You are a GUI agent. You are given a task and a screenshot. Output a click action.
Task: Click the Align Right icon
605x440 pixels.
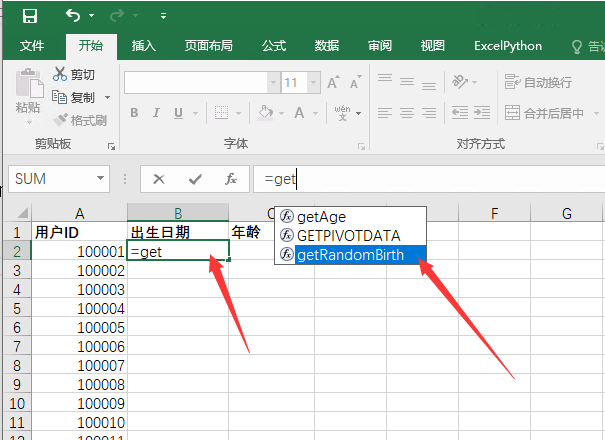[429, 113]
